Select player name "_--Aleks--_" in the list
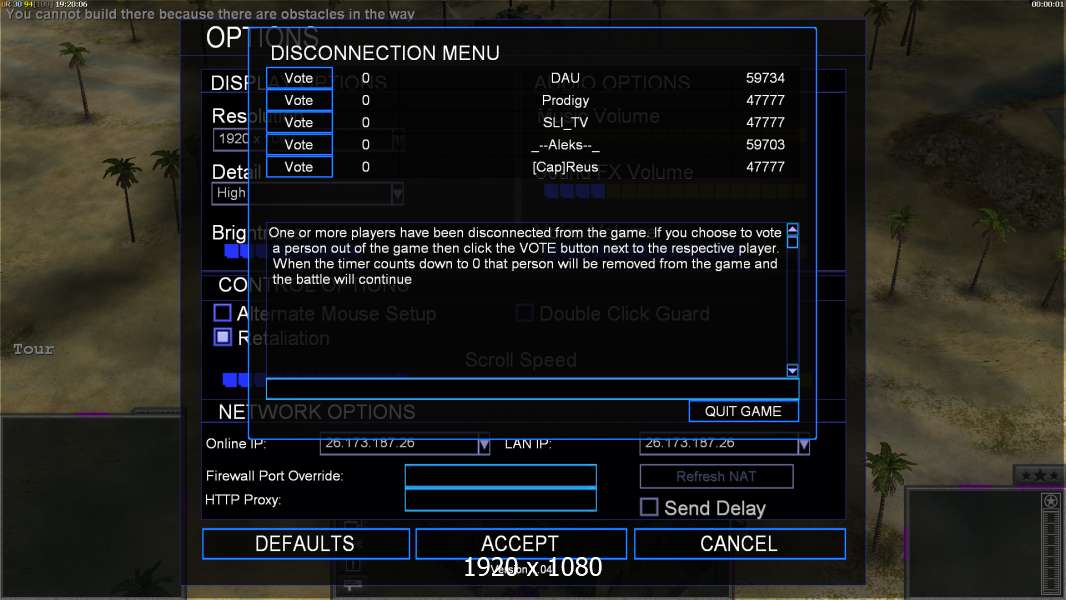 coord(565,145)
